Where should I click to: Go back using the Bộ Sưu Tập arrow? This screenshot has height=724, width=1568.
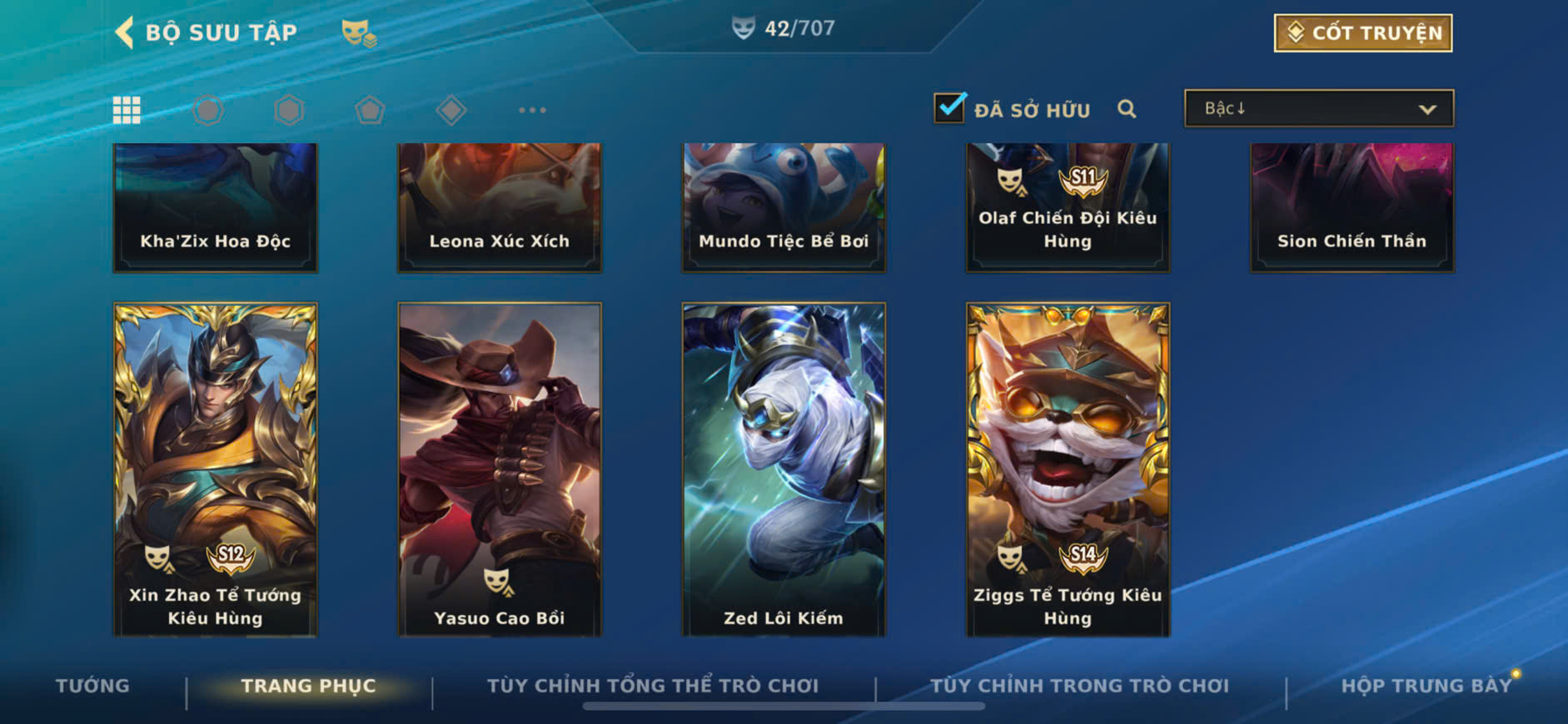(125, 32)
